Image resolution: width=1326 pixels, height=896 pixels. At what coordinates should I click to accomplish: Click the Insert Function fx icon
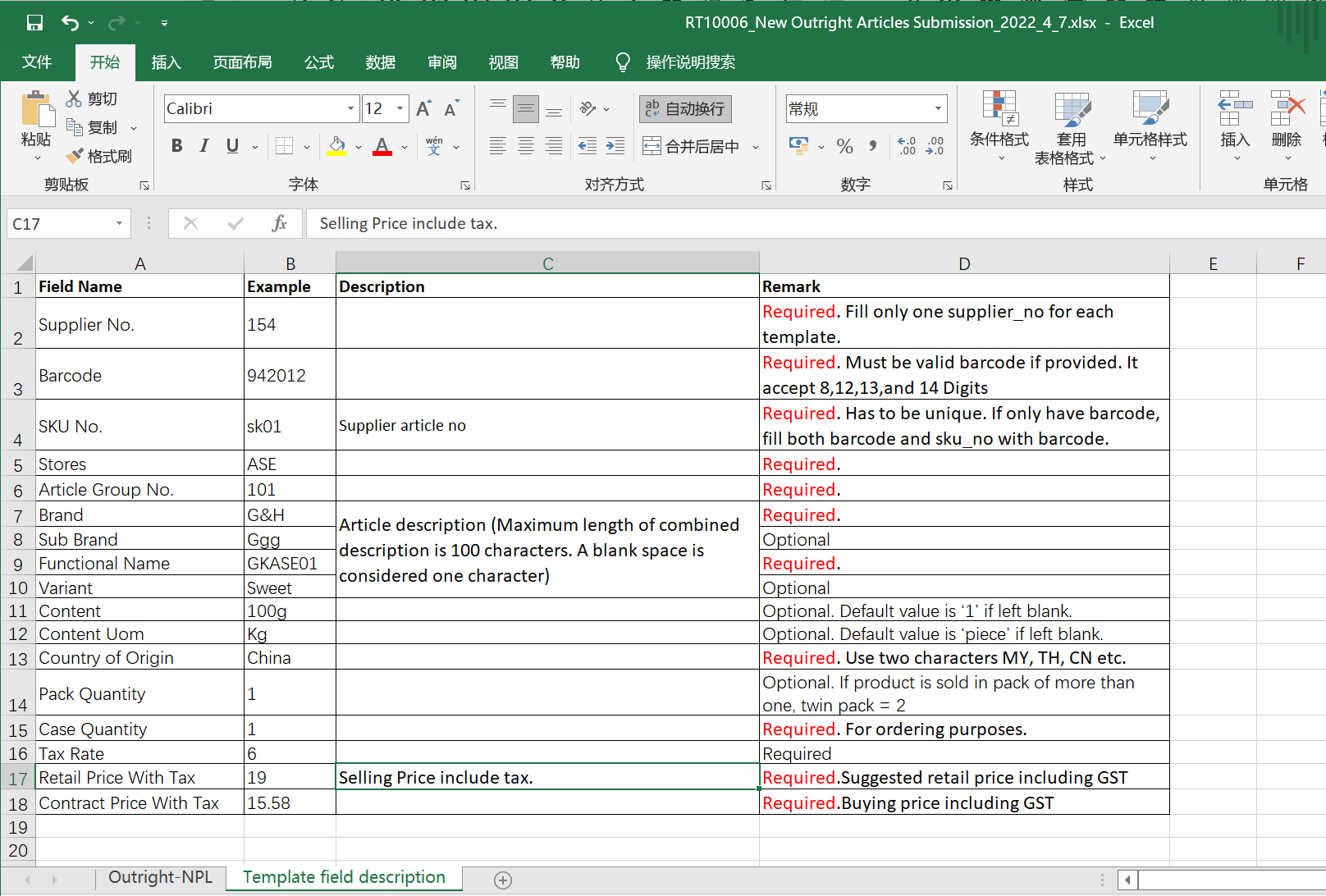click(279, 223)
